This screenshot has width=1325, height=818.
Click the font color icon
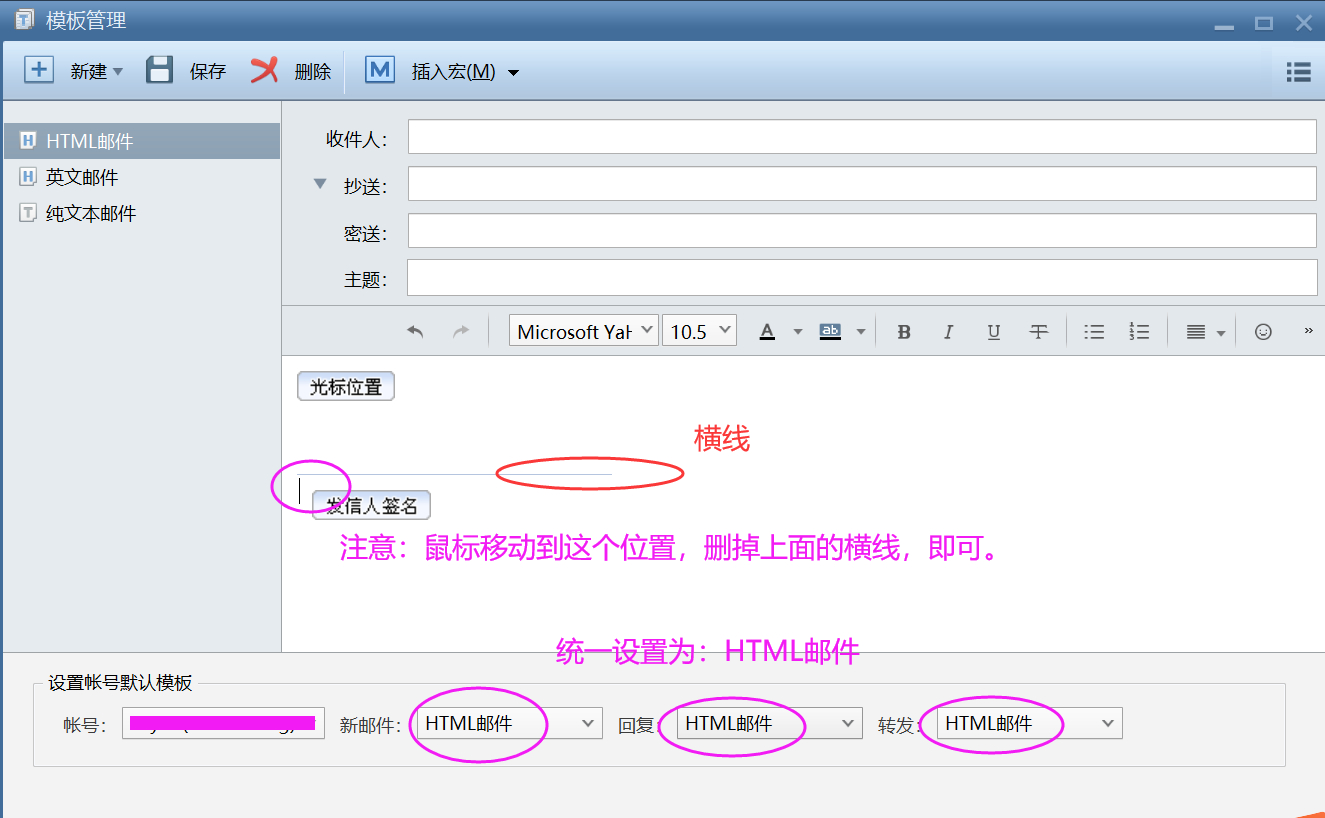click(x=767, y=330)
